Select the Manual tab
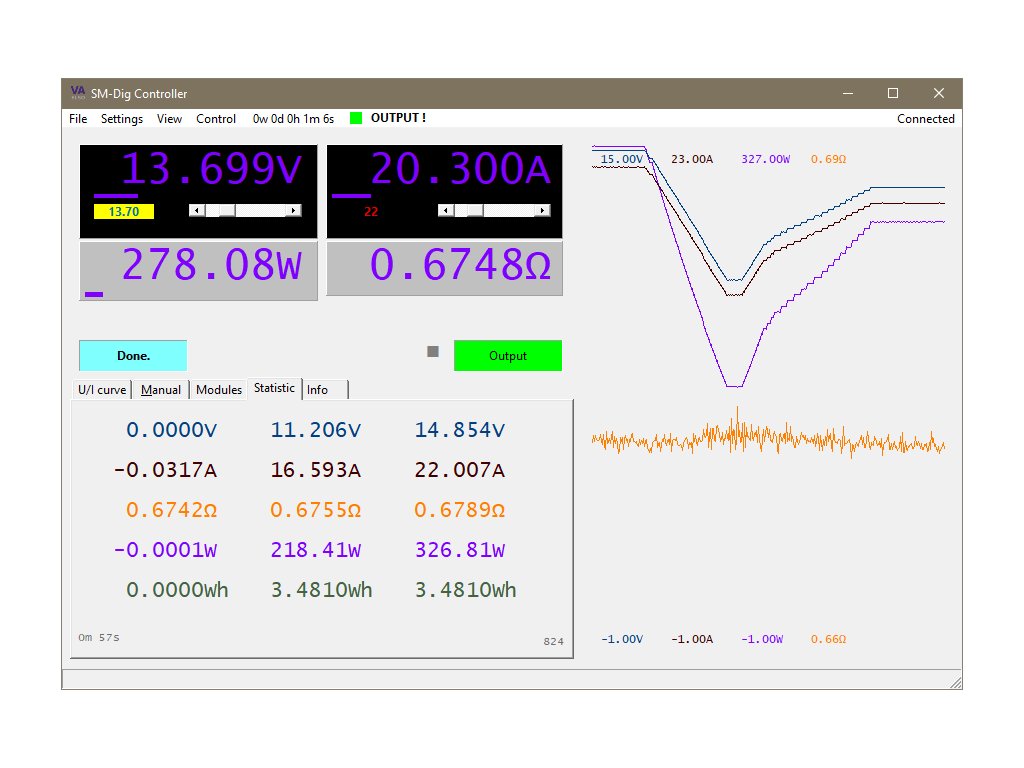1024x768 pixels. [x=161, y=390]
